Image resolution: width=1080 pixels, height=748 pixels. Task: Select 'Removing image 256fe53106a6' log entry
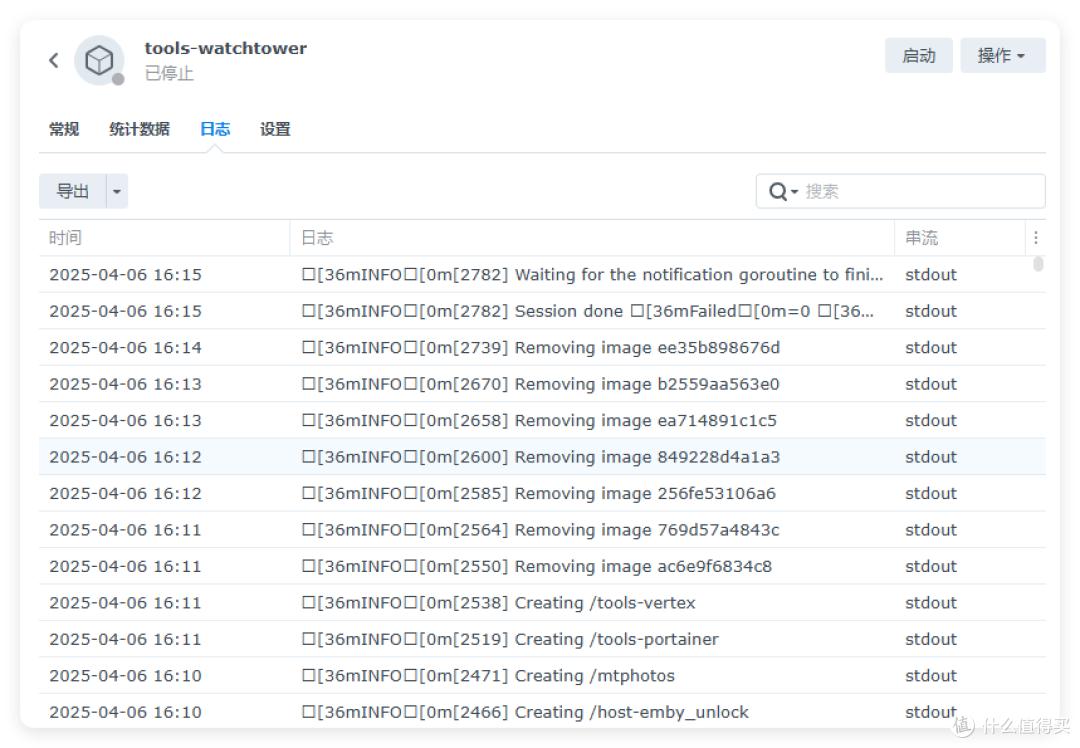point(542,493)
